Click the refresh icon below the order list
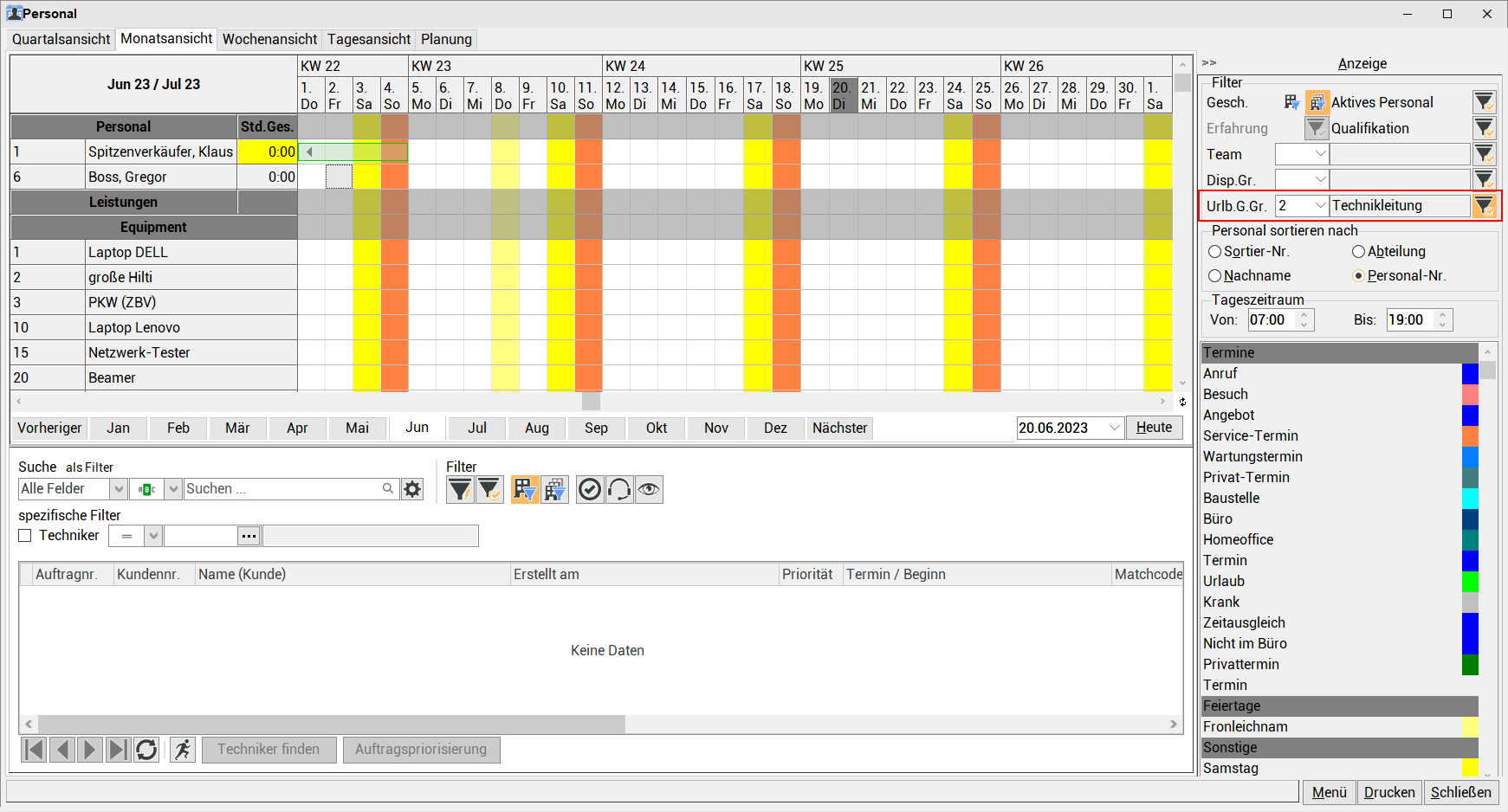 [146, 750]
